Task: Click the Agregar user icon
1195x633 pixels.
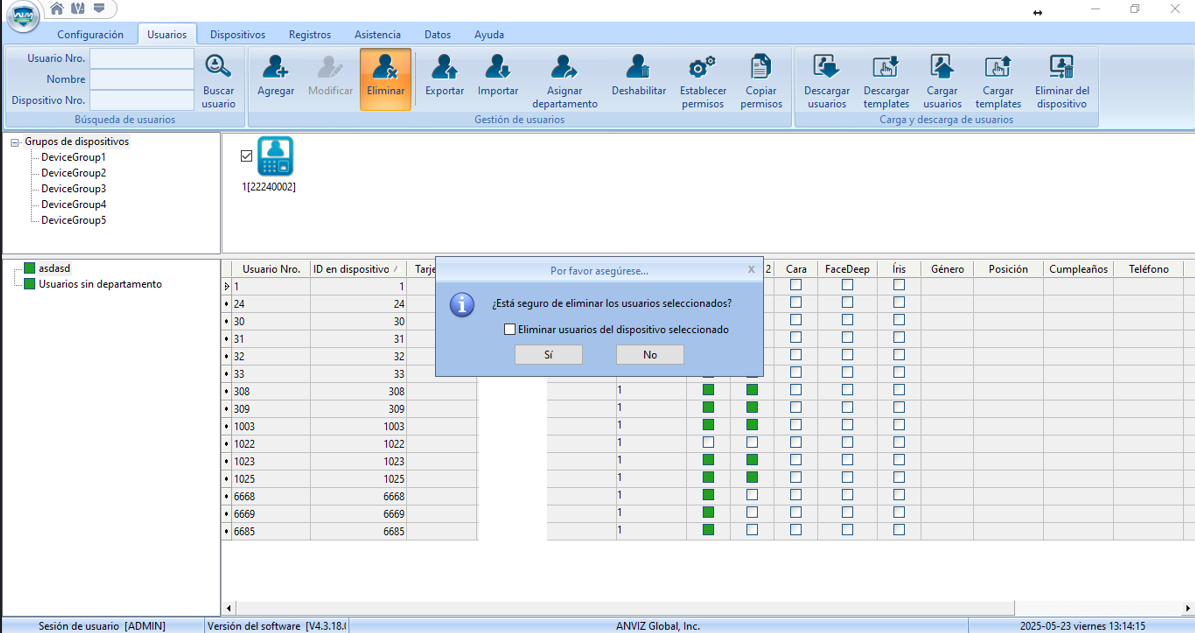Action: coord(275,67)
